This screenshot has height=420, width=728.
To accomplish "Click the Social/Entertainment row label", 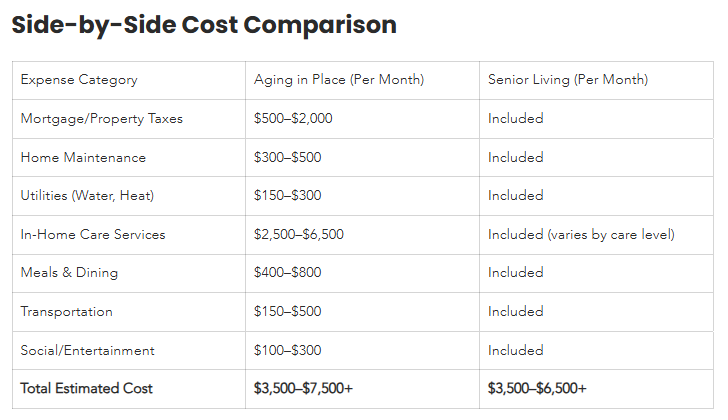I will [x=88, y=351].
